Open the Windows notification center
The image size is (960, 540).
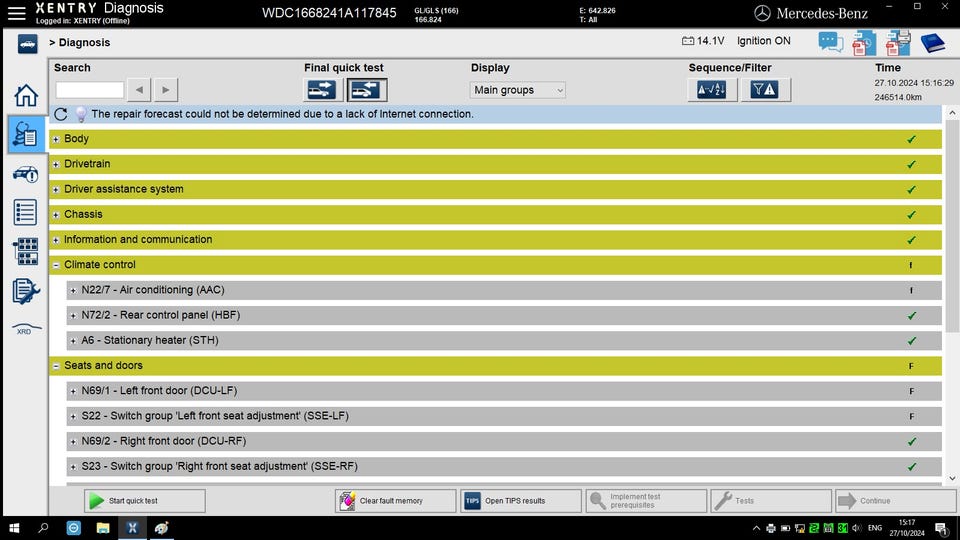tap(941, 528)
